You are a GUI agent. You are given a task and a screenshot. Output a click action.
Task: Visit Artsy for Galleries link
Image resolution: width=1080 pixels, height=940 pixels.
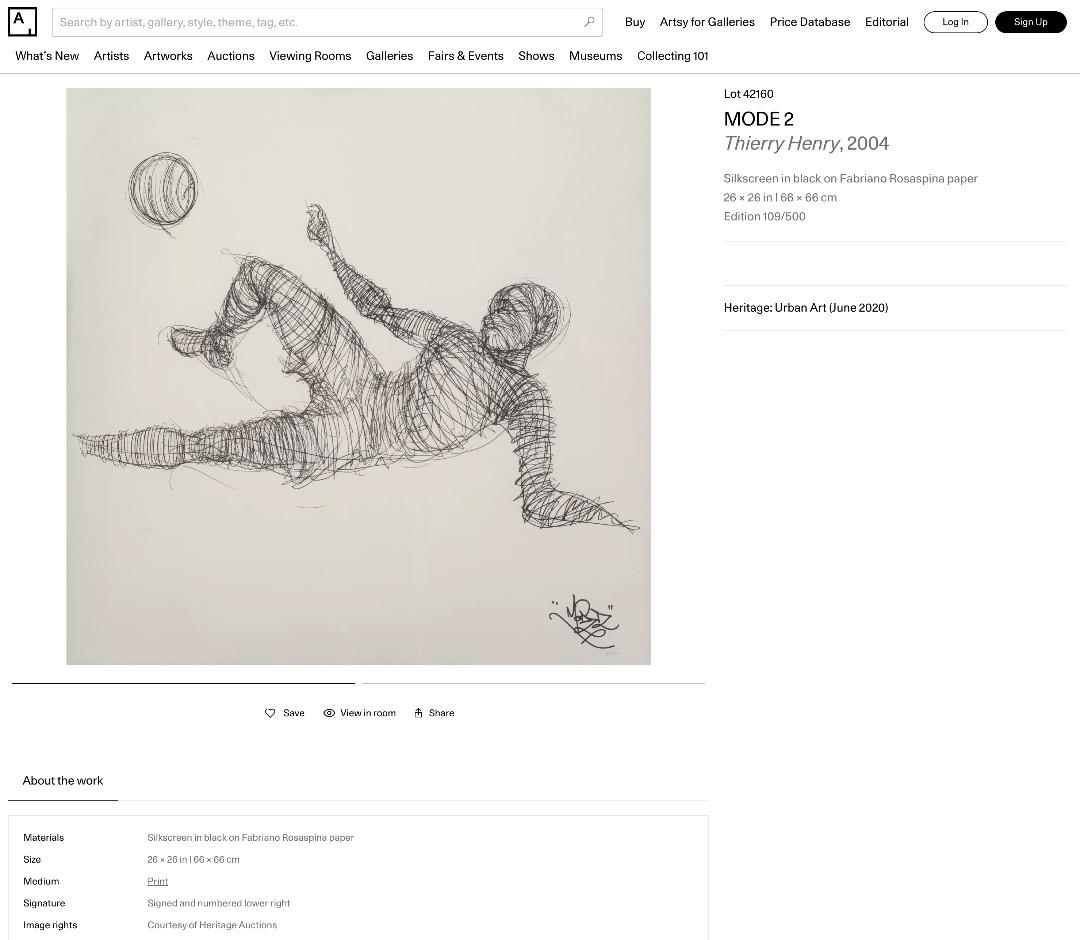[x=707, y=22]
